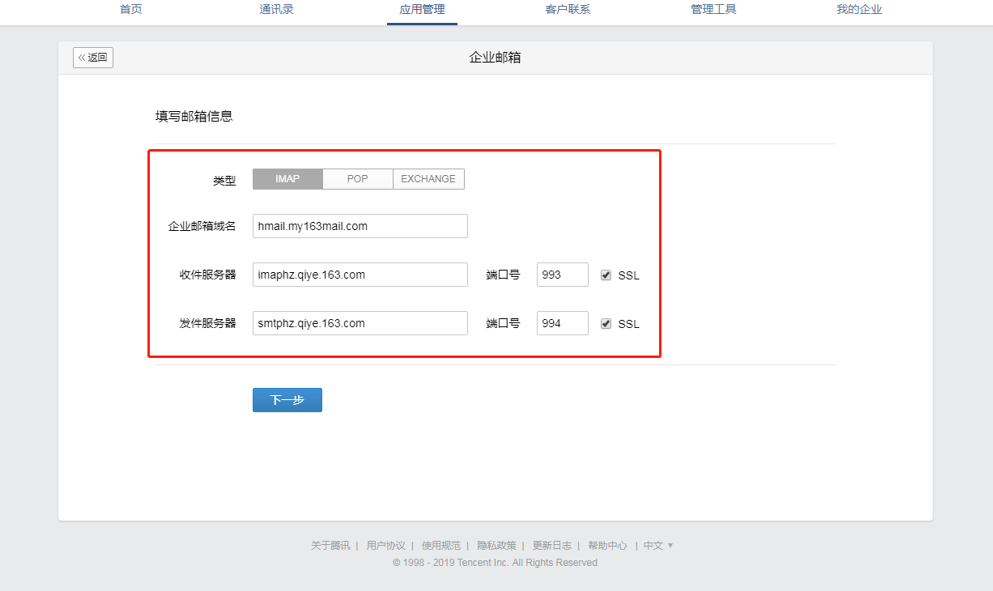Go to the 客户联系 tab
This screenshot has height=591, width=993.
pos(567,10)
